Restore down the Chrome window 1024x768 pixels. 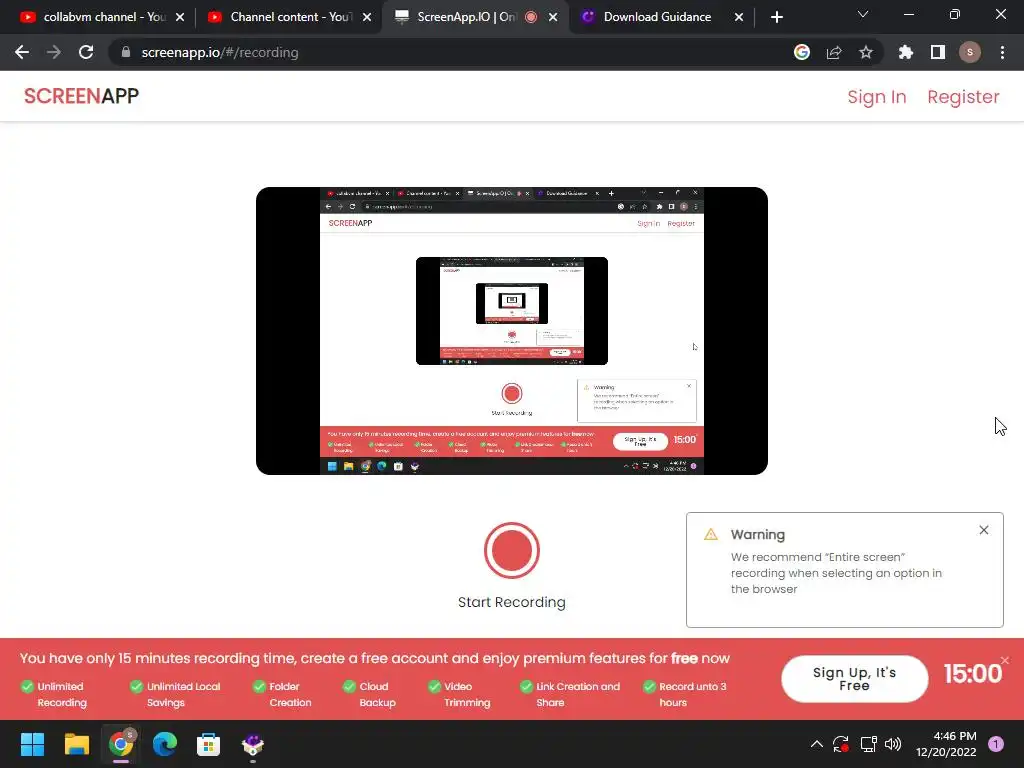pos(955,14)
